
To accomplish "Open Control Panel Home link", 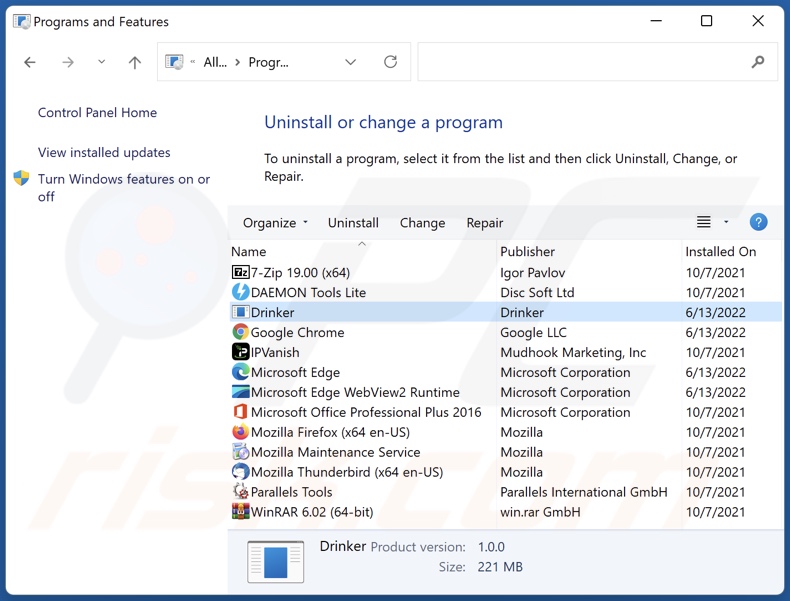I will click(97, 113).
